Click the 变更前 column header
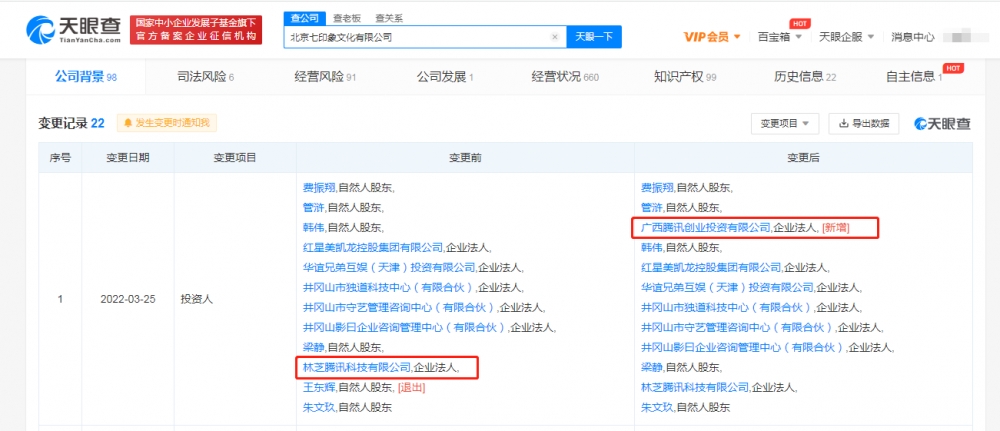The image size is (1000, 431). click(465, 157)
